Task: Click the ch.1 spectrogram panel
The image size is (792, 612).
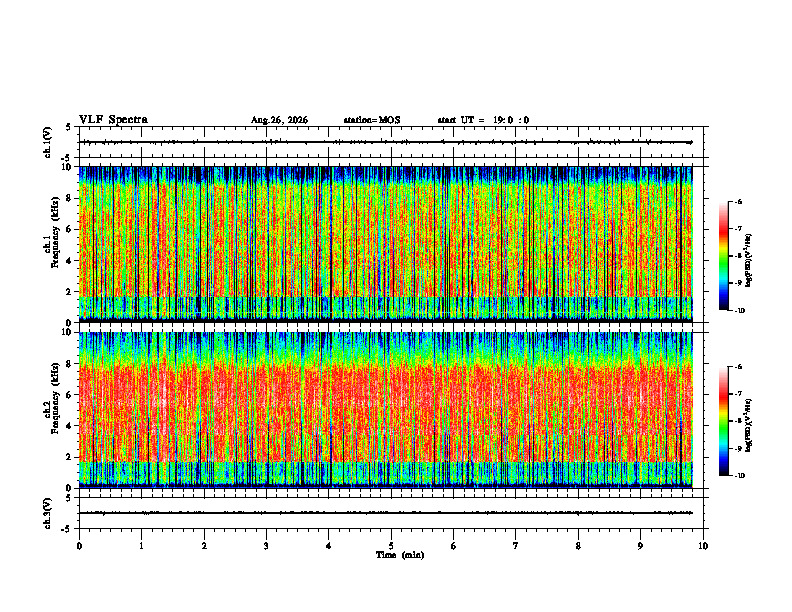Action: (385, 244)
